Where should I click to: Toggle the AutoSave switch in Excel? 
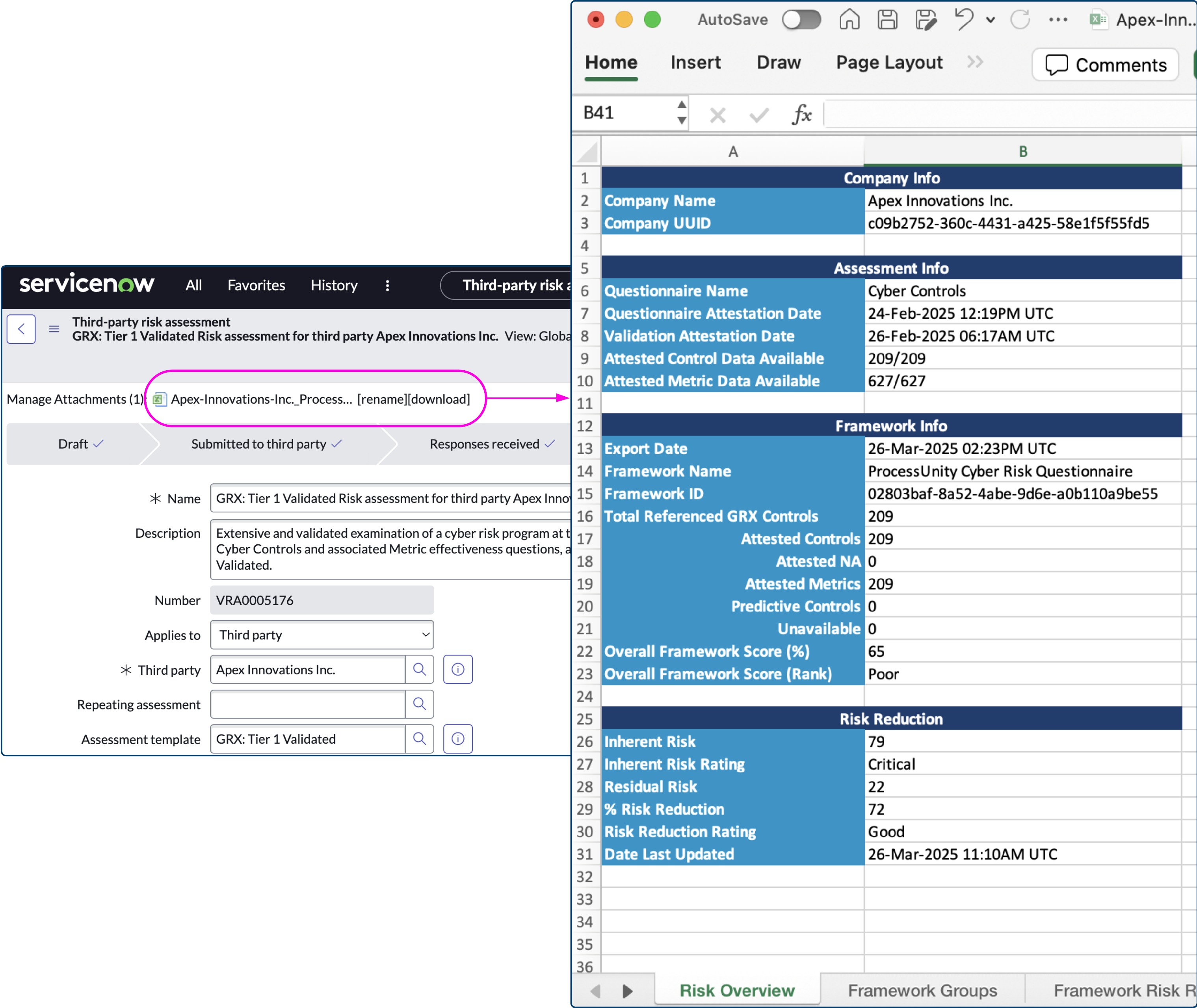coord(801,20)
